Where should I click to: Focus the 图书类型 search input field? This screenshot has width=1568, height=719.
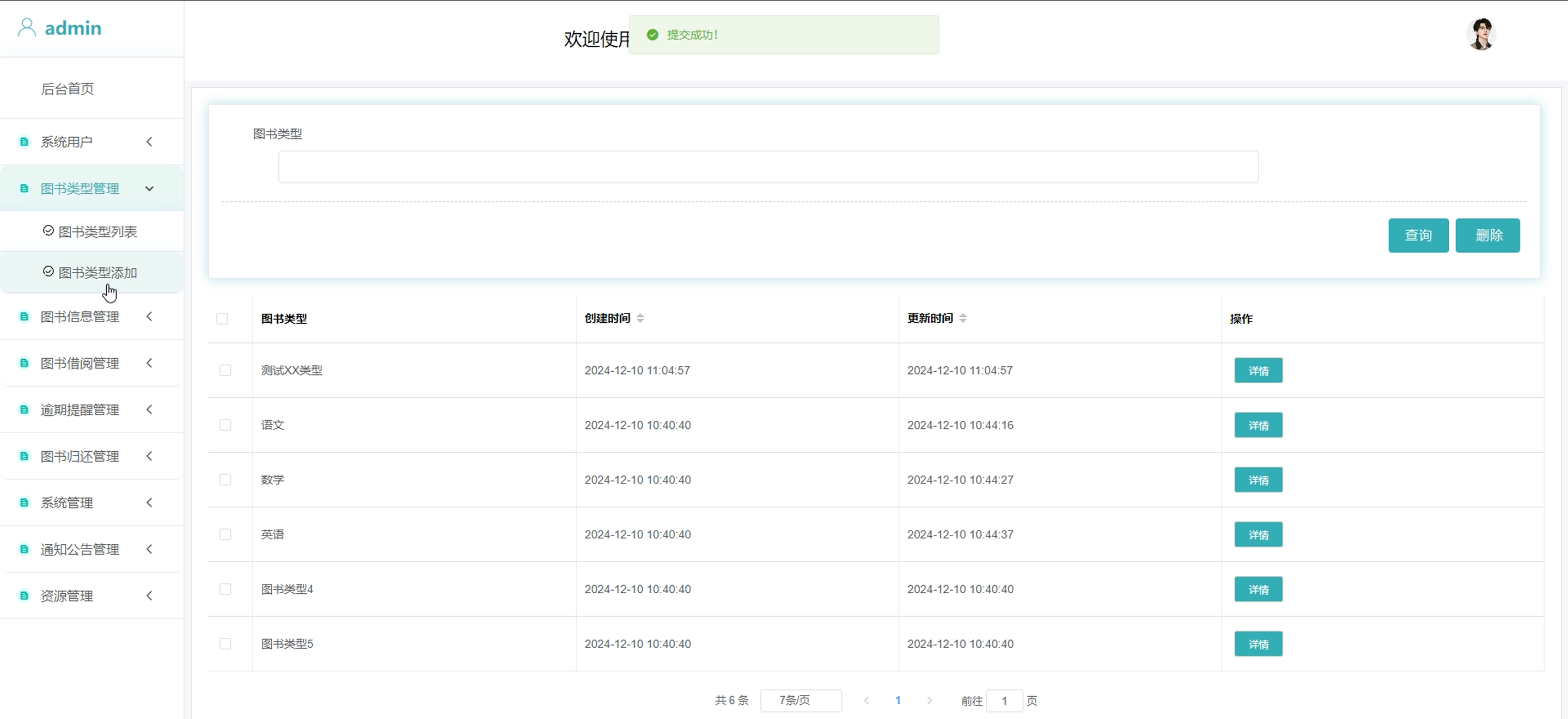click(767, 167)
